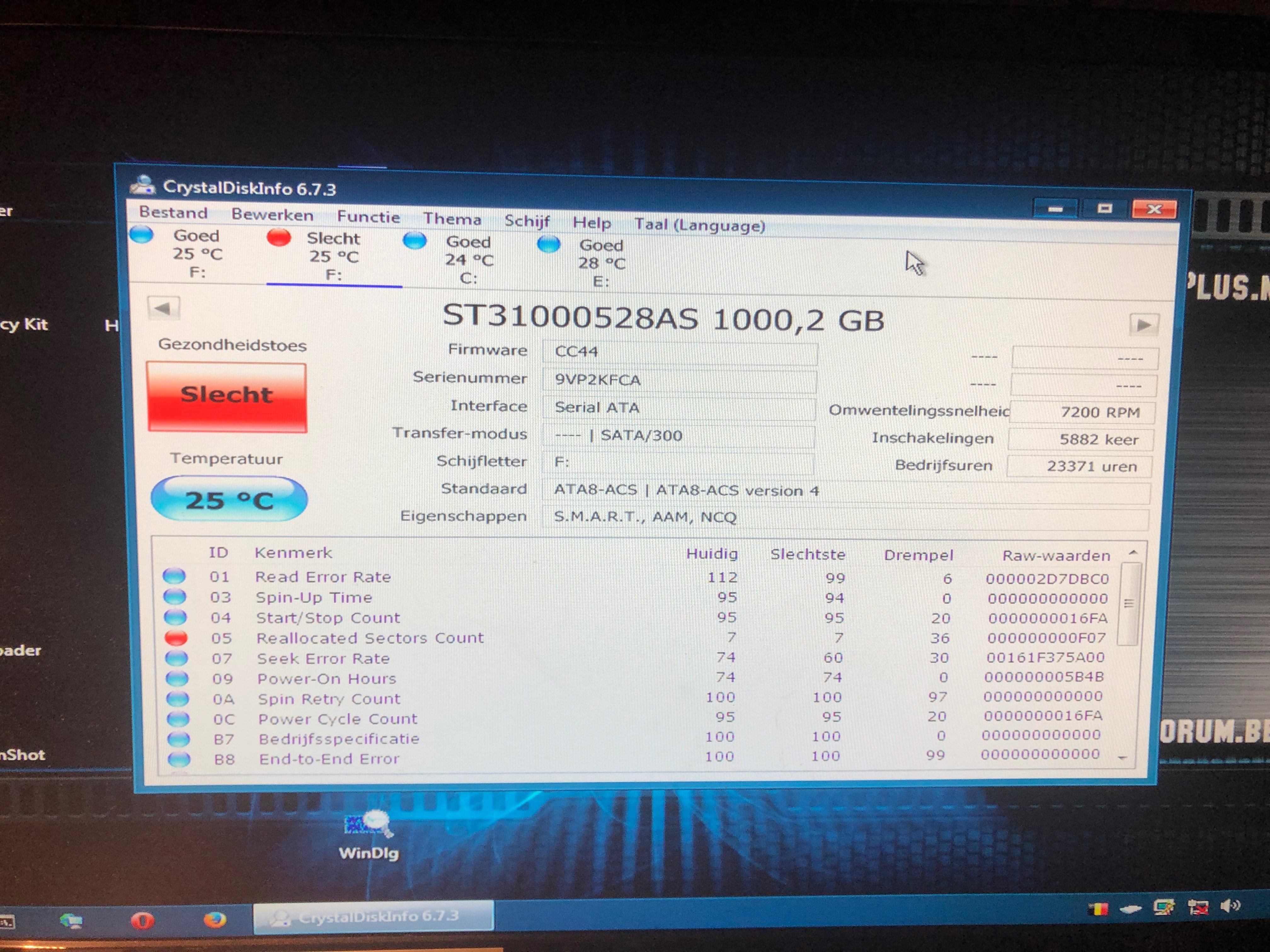
Task: Click red status icon of Reallocated Sectors Count
Action: [176, 637]
